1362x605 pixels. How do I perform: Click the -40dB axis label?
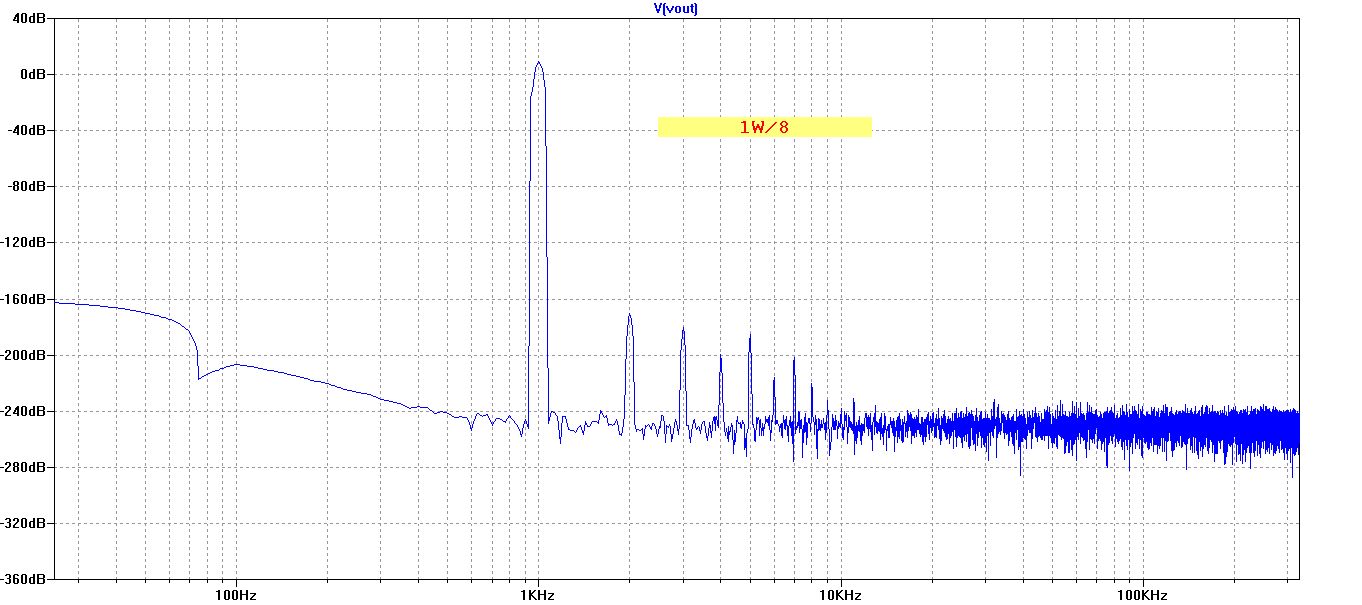29,130
